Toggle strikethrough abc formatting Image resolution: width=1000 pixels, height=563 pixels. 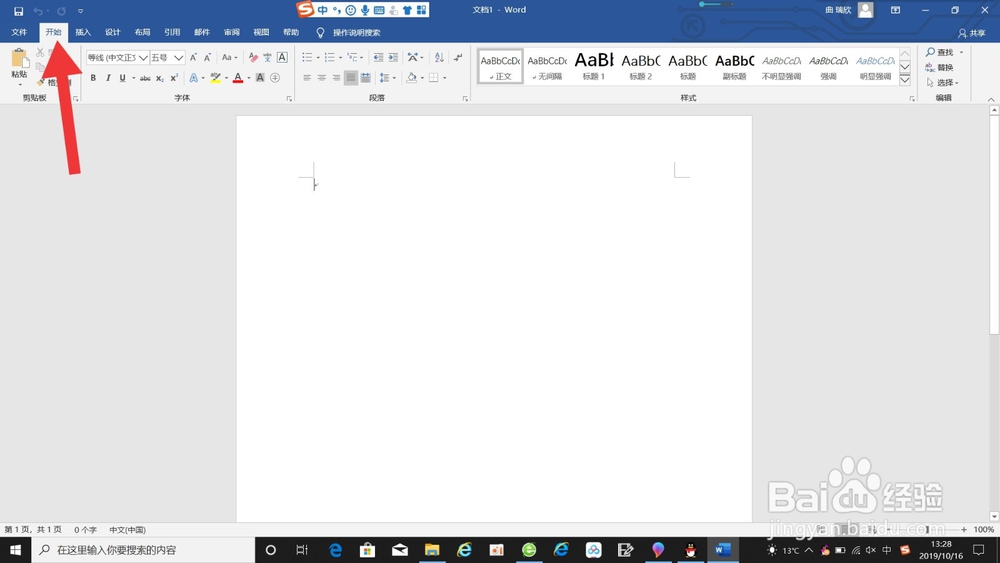tap(145, 78)
